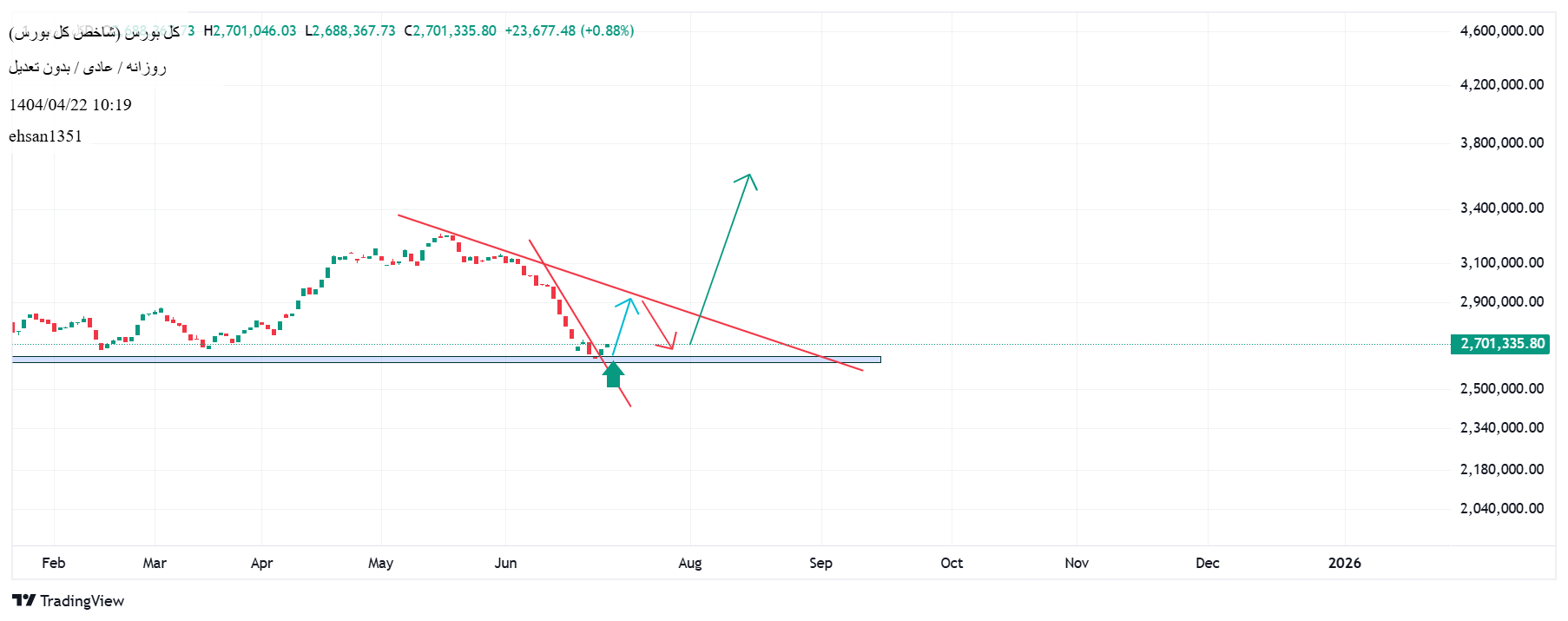
Task: Click the Aug label on time axis
Action: point(690,563)
